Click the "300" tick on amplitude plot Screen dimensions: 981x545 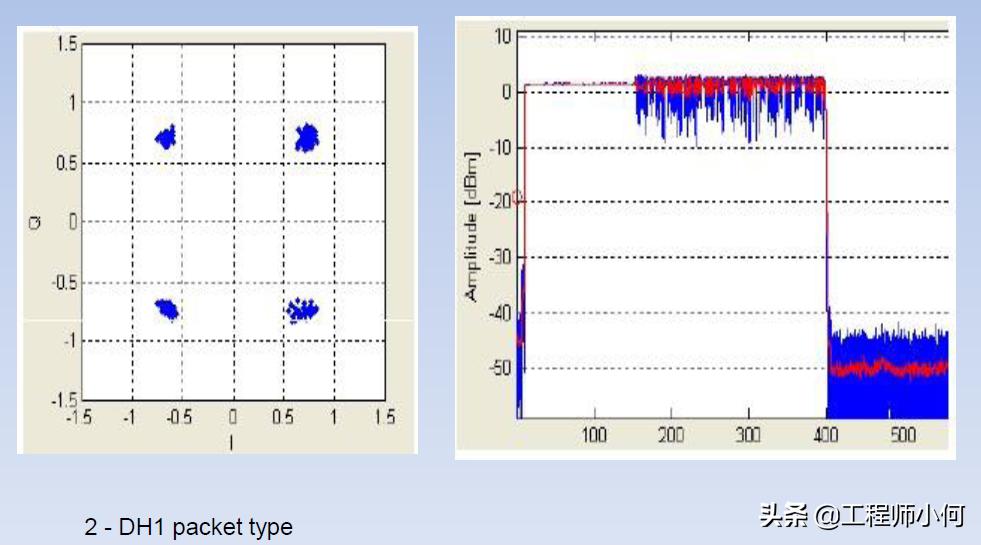pyautogui.click(x=748, y=434)
